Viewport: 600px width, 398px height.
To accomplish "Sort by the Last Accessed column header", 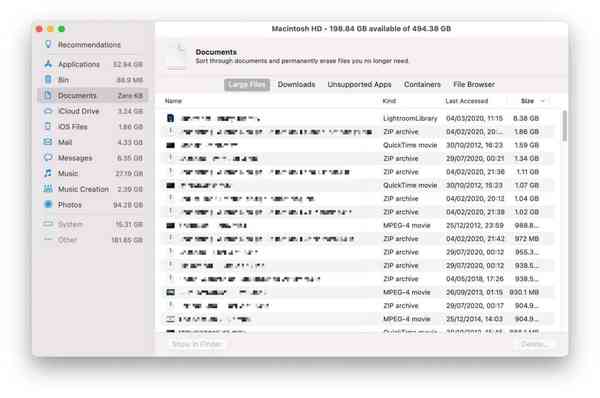I will (466, 101).
